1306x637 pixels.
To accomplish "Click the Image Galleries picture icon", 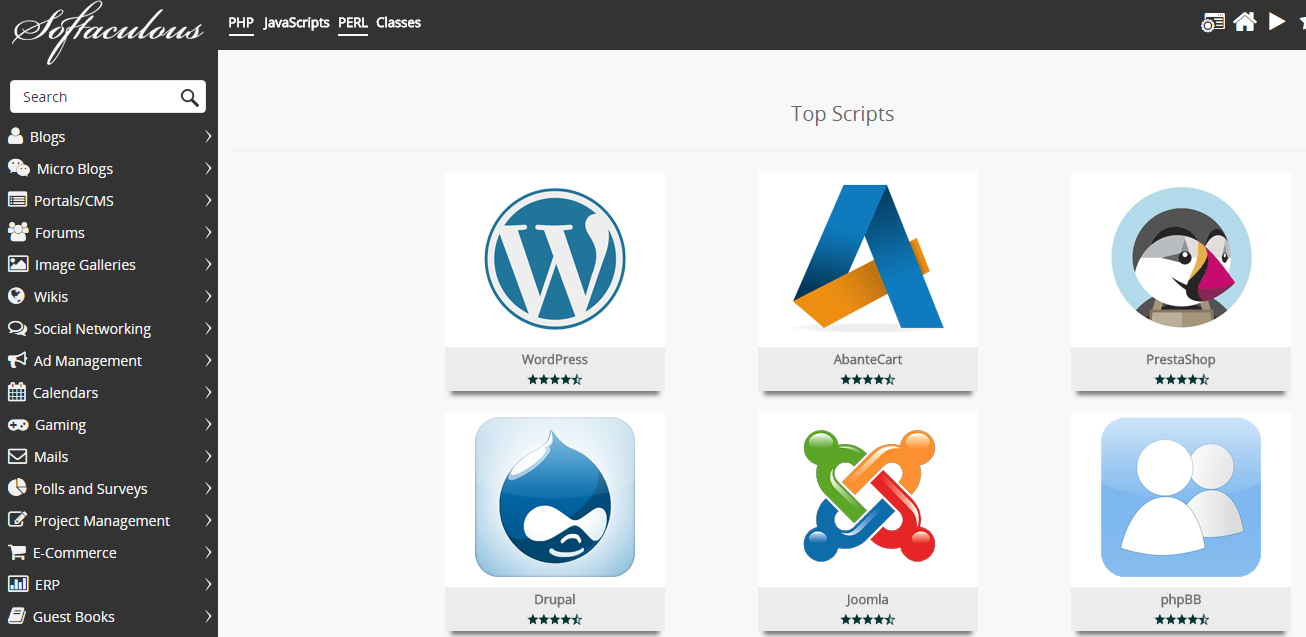I will tap(17, 264).
